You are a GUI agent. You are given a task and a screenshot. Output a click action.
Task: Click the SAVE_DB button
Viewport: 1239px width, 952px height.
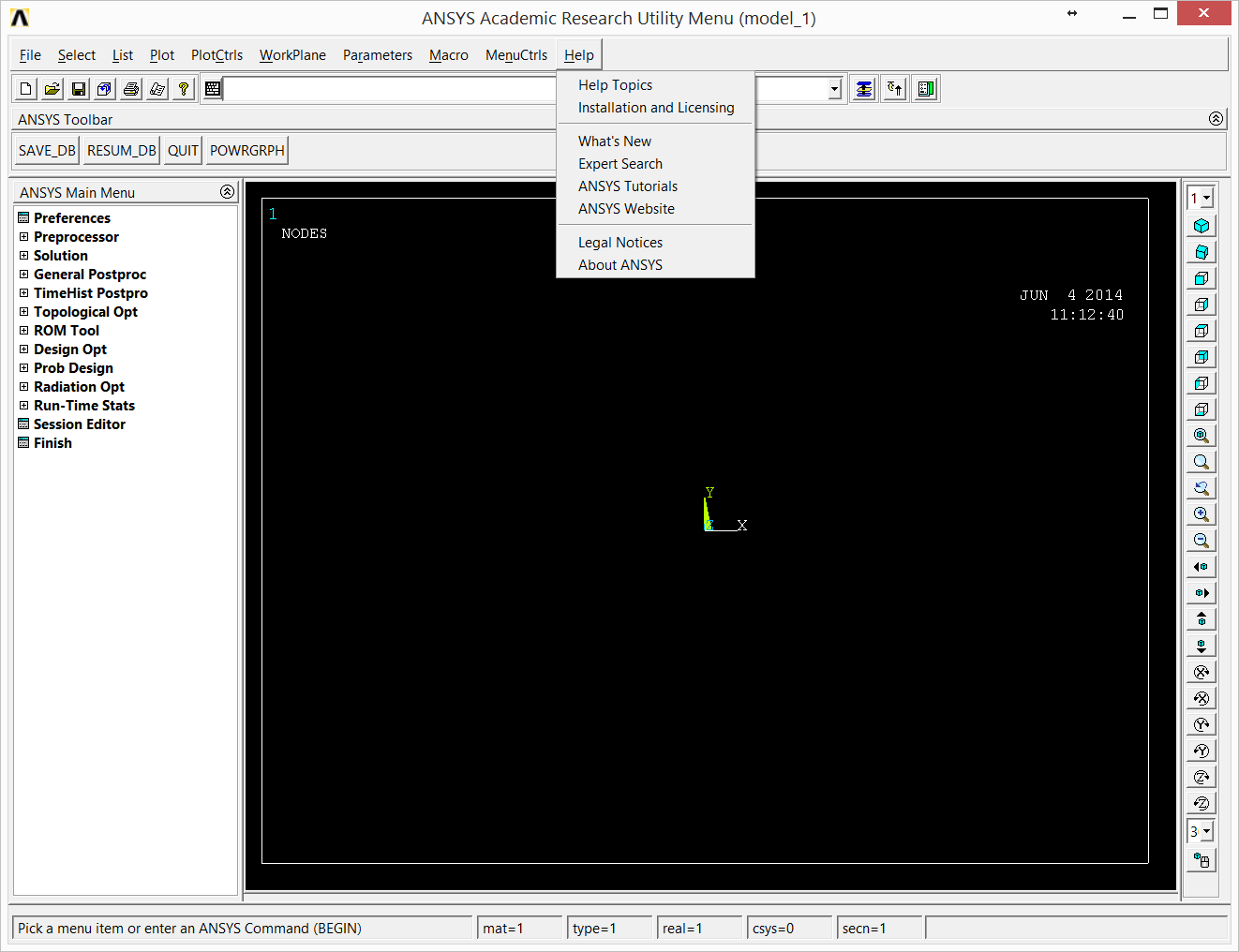pyautogui.click(x=47, y=151)
